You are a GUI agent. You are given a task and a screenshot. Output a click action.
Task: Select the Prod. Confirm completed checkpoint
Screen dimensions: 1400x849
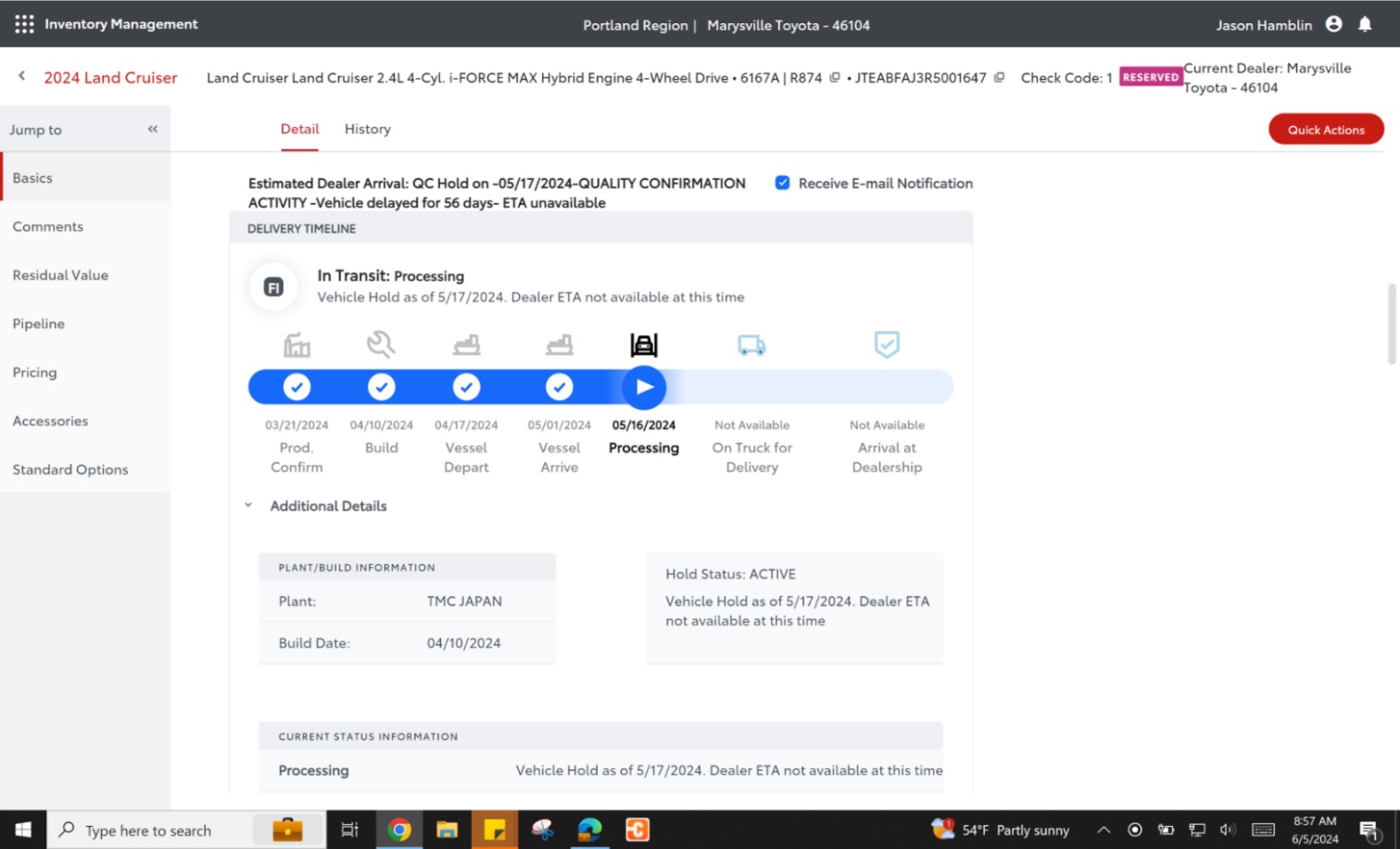[296, 386]
